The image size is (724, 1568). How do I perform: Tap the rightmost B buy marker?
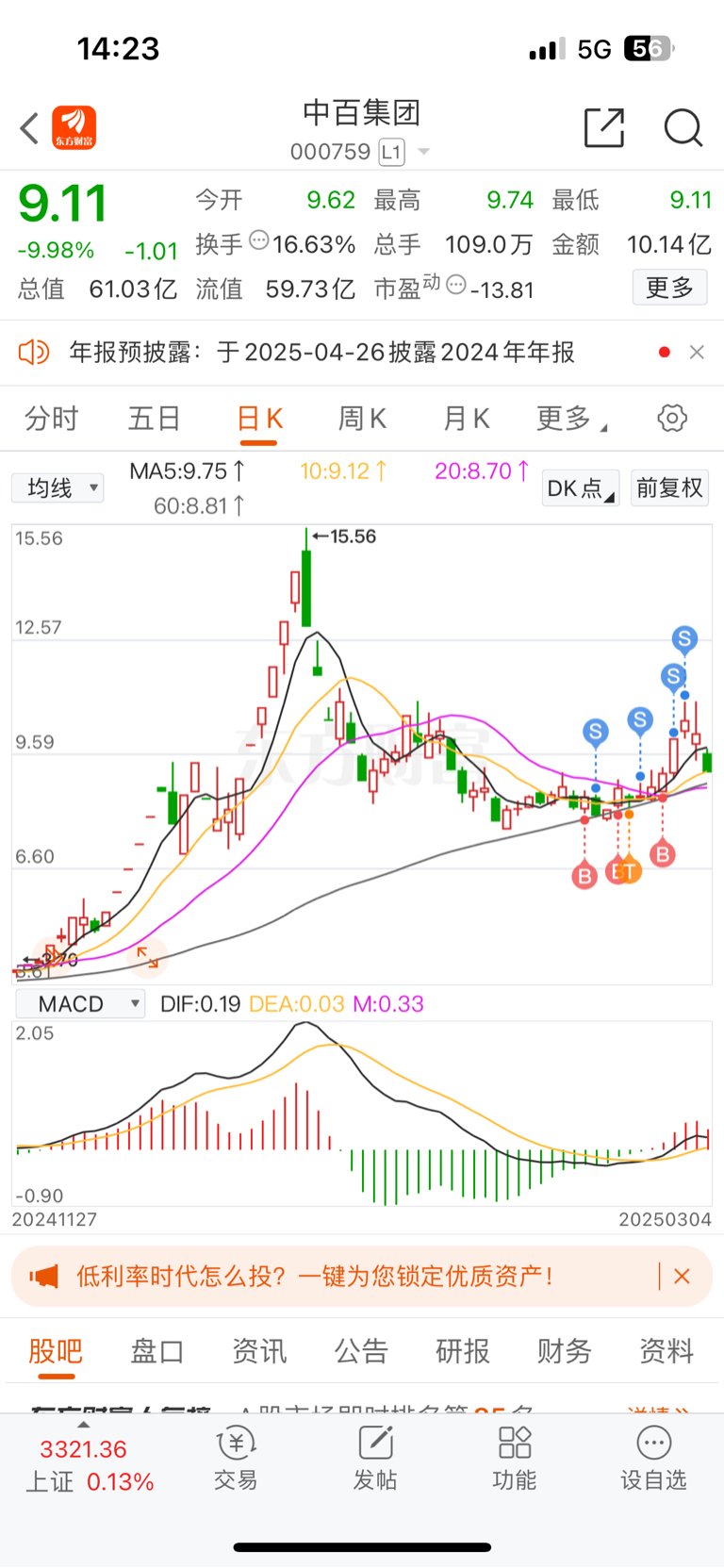(x=663, y=854)
